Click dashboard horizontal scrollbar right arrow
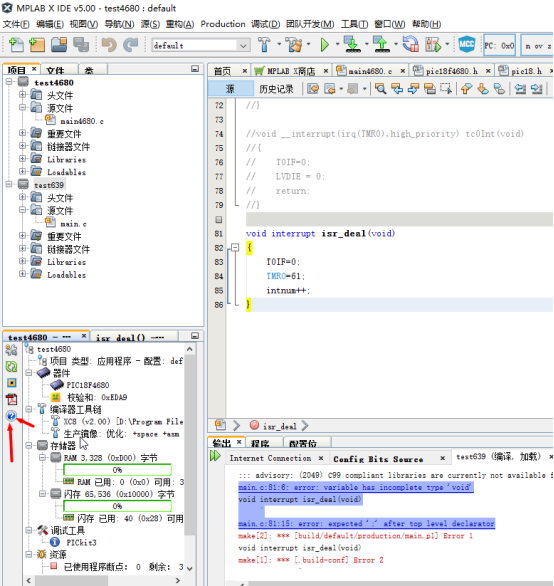 pyautogui.click(x=178, y=580)
